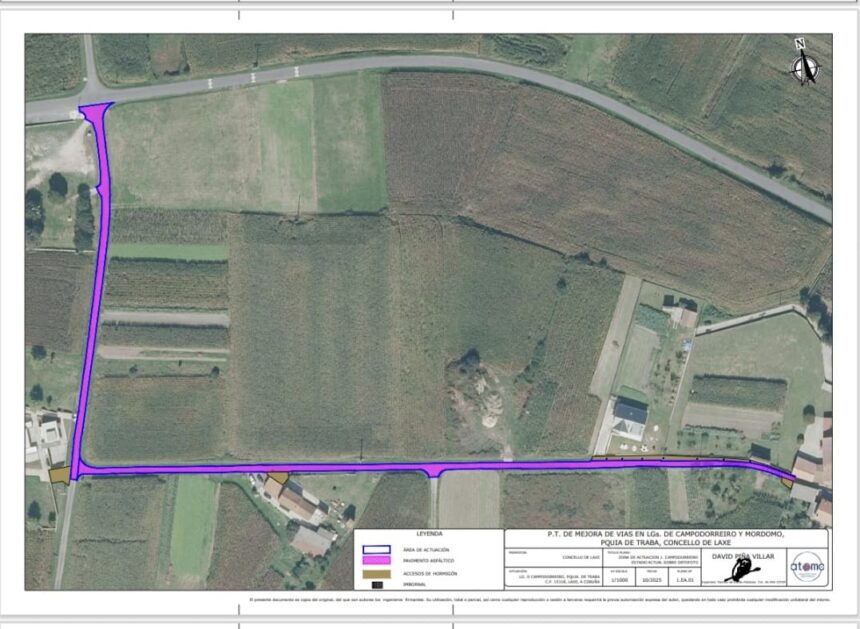
Task: Click the tan concrete access at the road's west end
Action: 59,475
